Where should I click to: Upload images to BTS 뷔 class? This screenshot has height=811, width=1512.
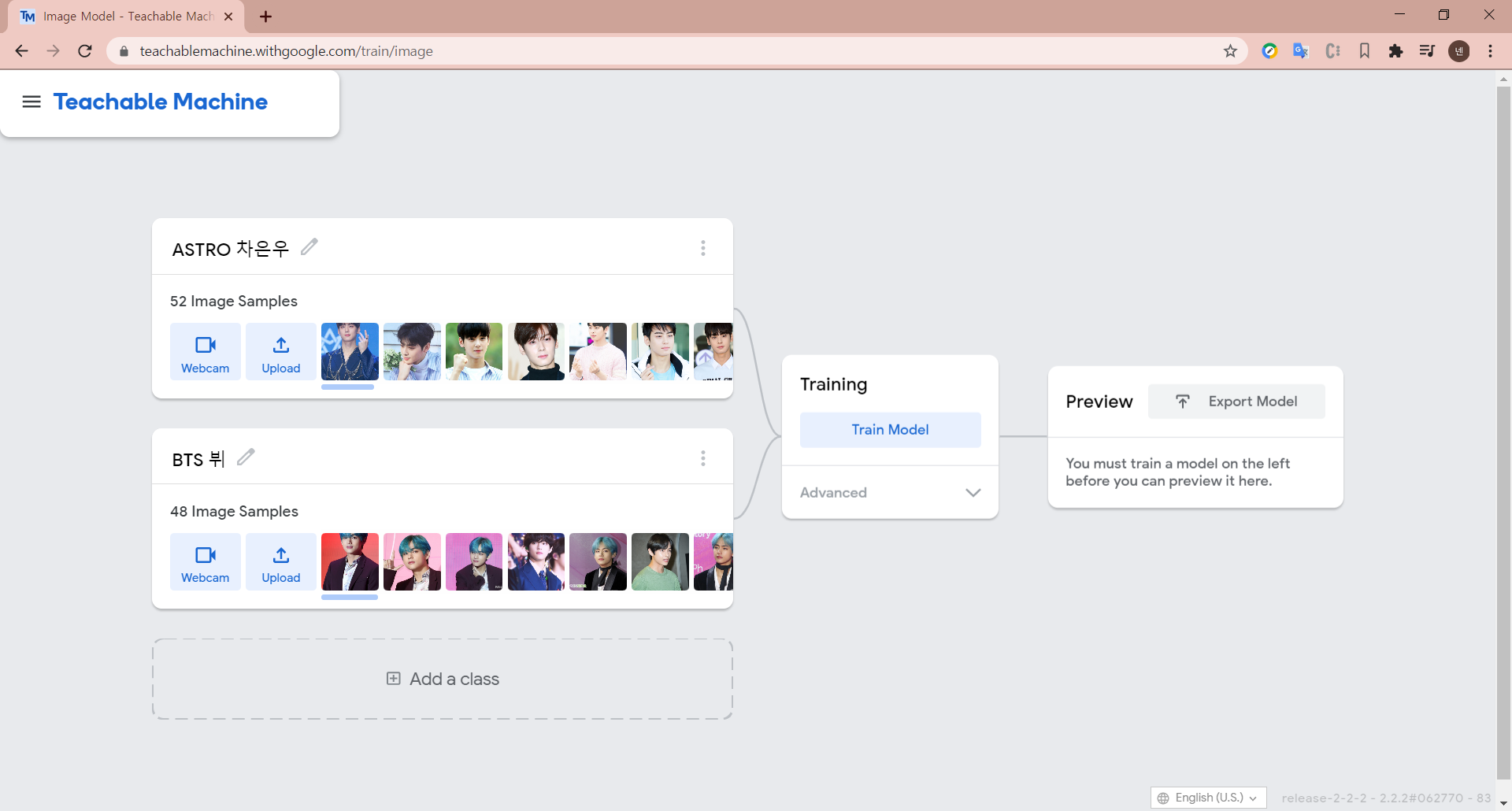click(x=281, y=561)
